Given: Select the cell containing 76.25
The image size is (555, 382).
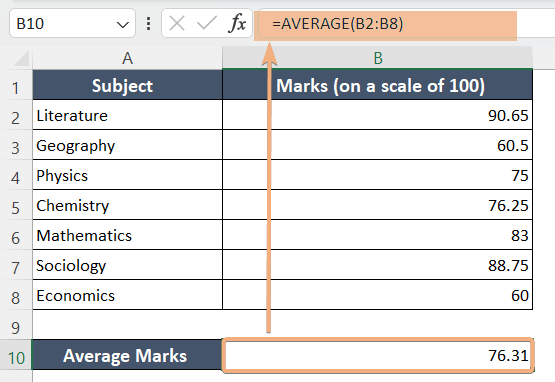Looking at the screenshot, I should (377, 205).
